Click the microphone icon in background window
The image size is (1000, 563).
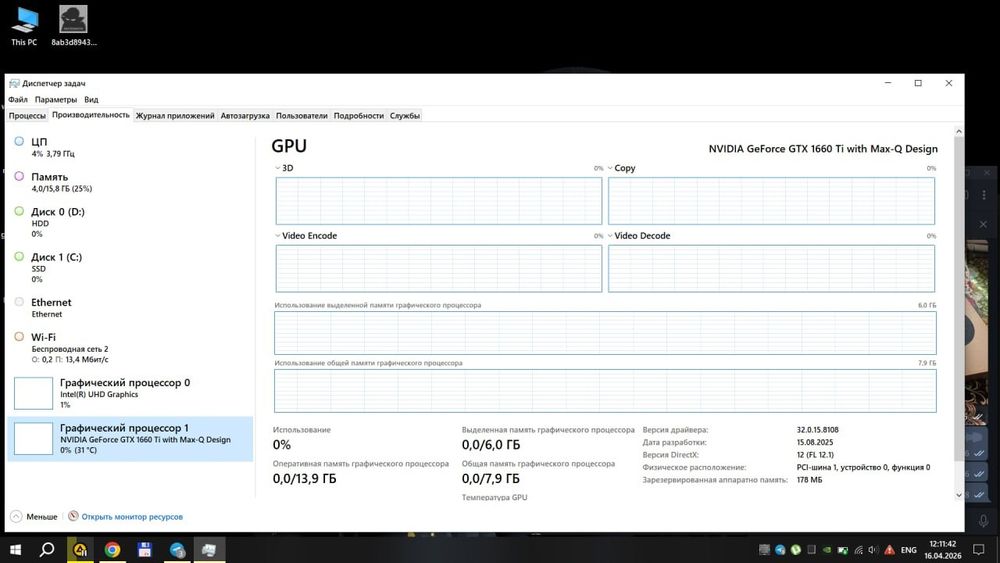(983, 521)
